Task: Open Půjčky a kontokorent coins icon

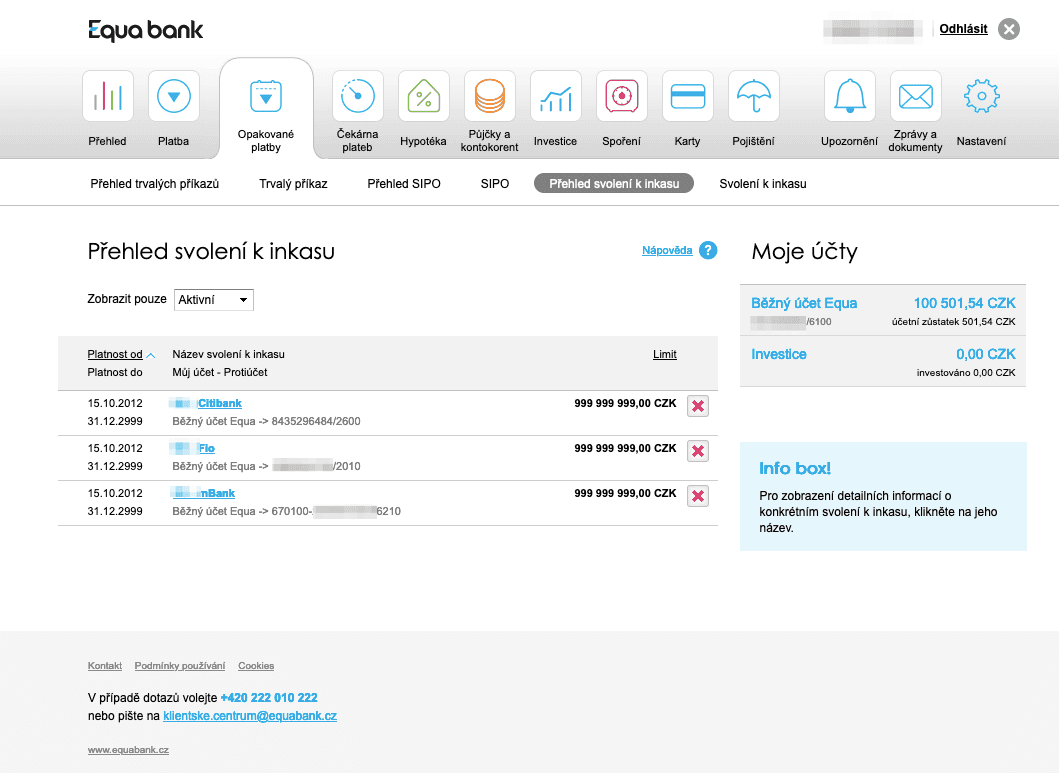Action: 490,96
